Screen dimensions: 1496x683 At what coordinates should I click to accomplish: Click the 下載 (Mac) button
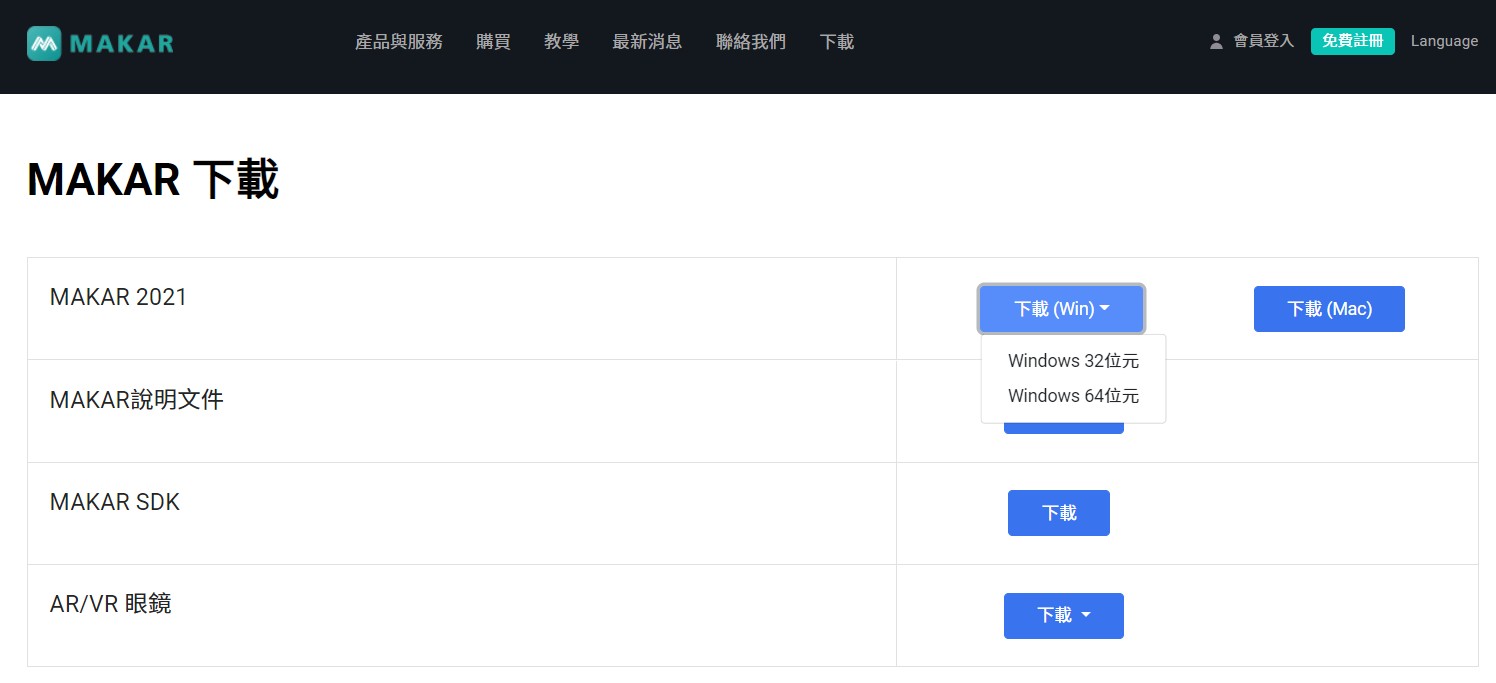1328,309
